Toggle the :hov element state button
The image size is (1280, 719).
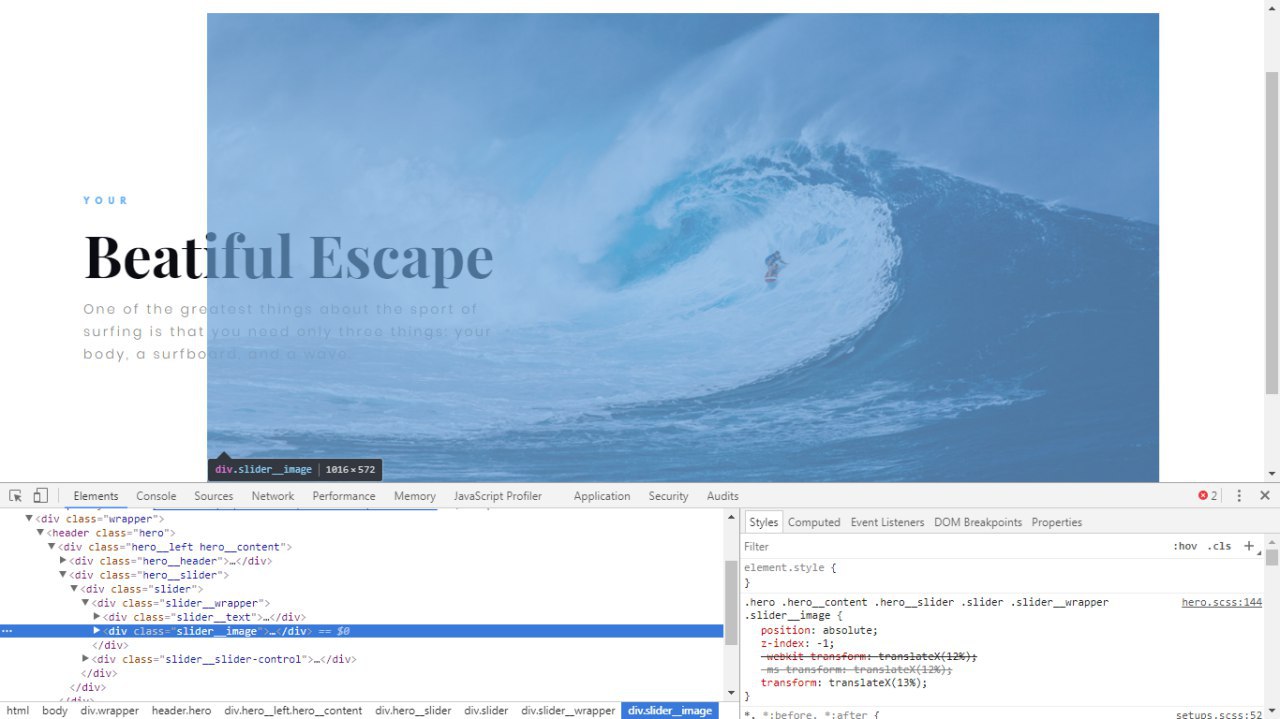1185,546
